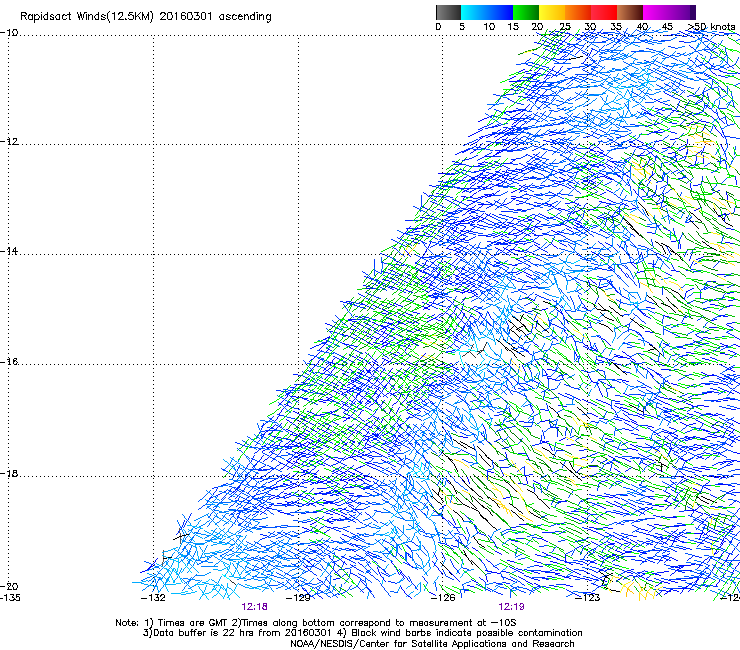Viewport: 740px width, 650px height.
Task: Click the '>50 knots' legend label
Action: coord(711,27)
